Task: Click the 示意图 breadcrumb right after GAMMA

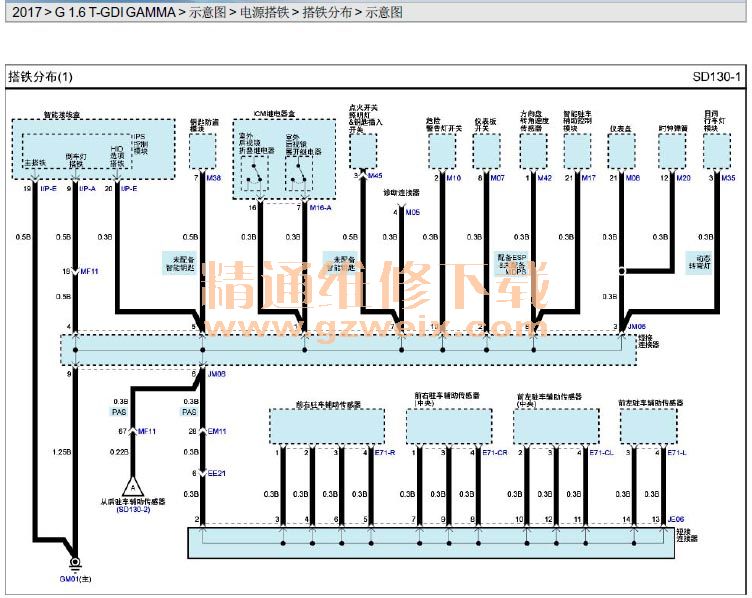Action: [x=207, y=12]
